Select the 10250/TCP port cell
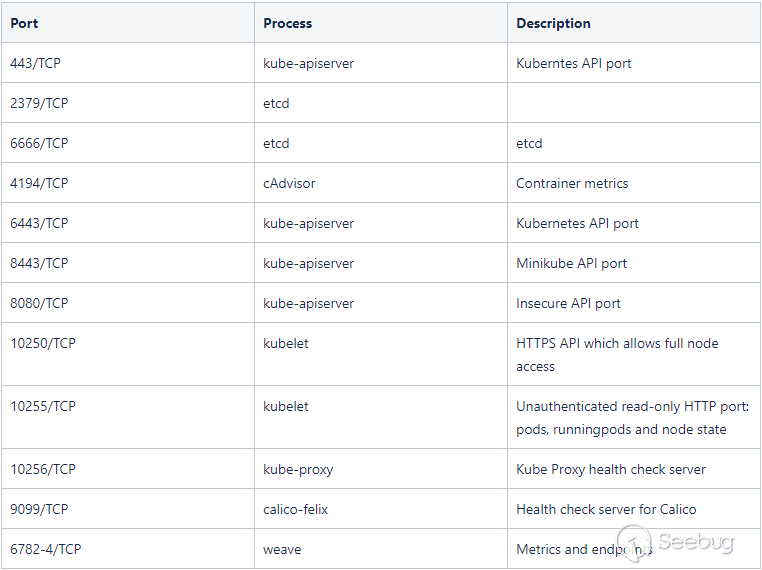This screenshot has height=570, width=762. [x=43, y=343]
